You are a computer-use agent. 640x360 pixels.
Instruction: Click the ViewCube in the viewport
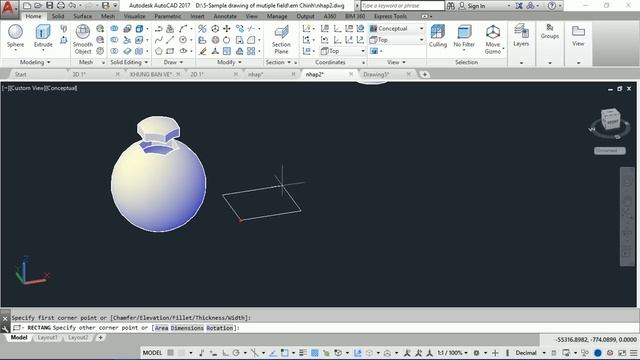610,119
